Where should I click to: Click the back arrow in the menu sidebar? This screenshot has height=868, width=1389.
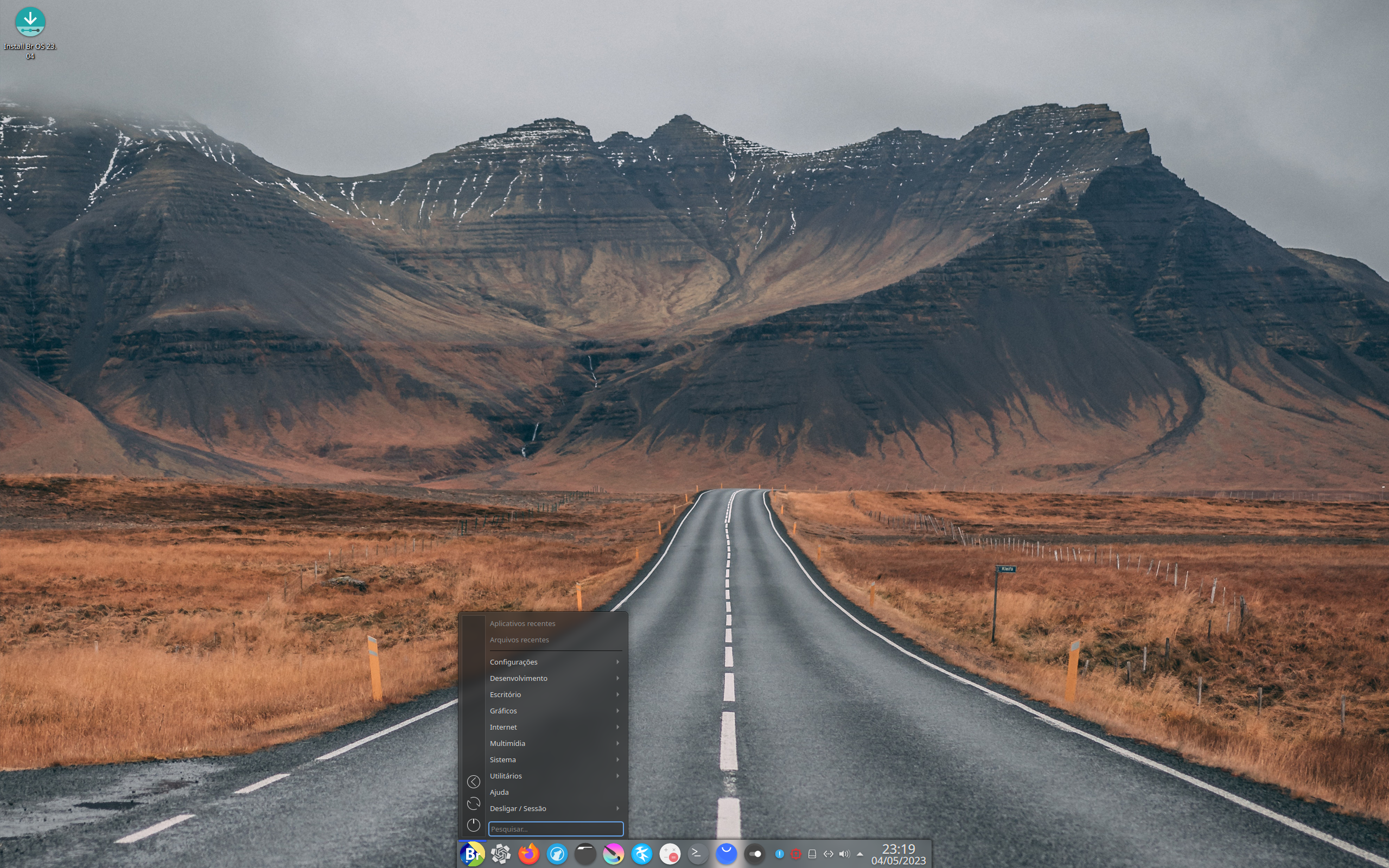[474, 781]
